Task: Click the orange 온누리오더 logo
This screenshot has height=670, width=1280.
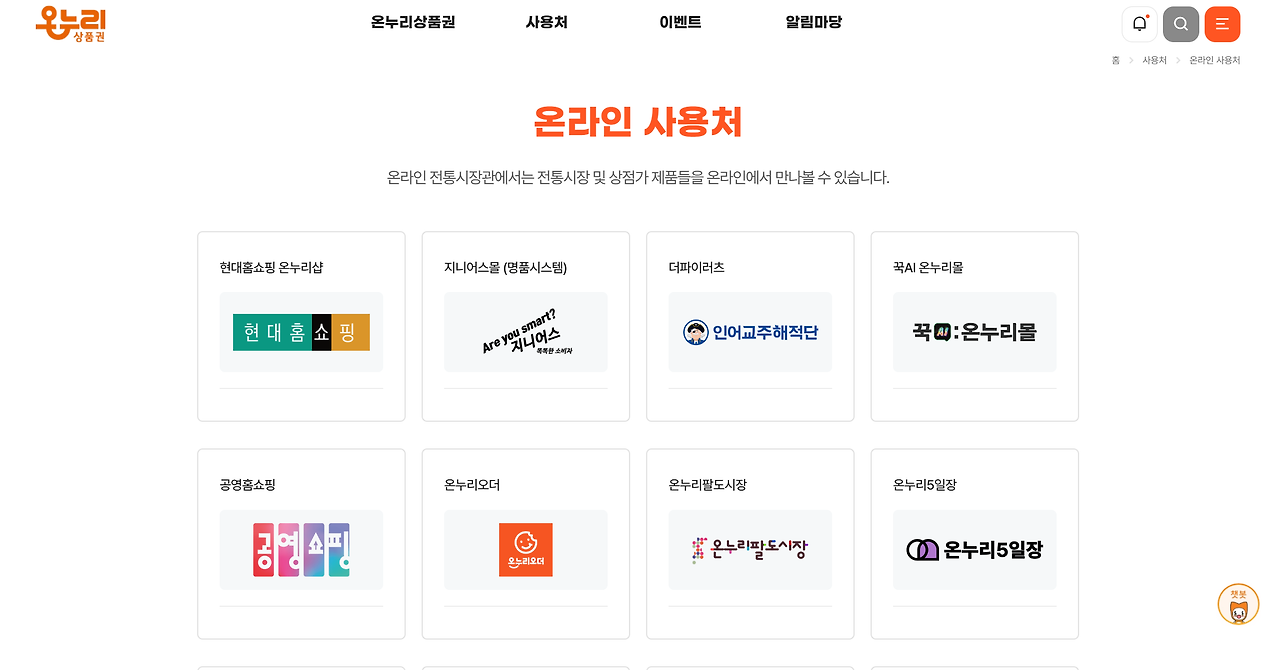Action: click(x=526, y=550)
